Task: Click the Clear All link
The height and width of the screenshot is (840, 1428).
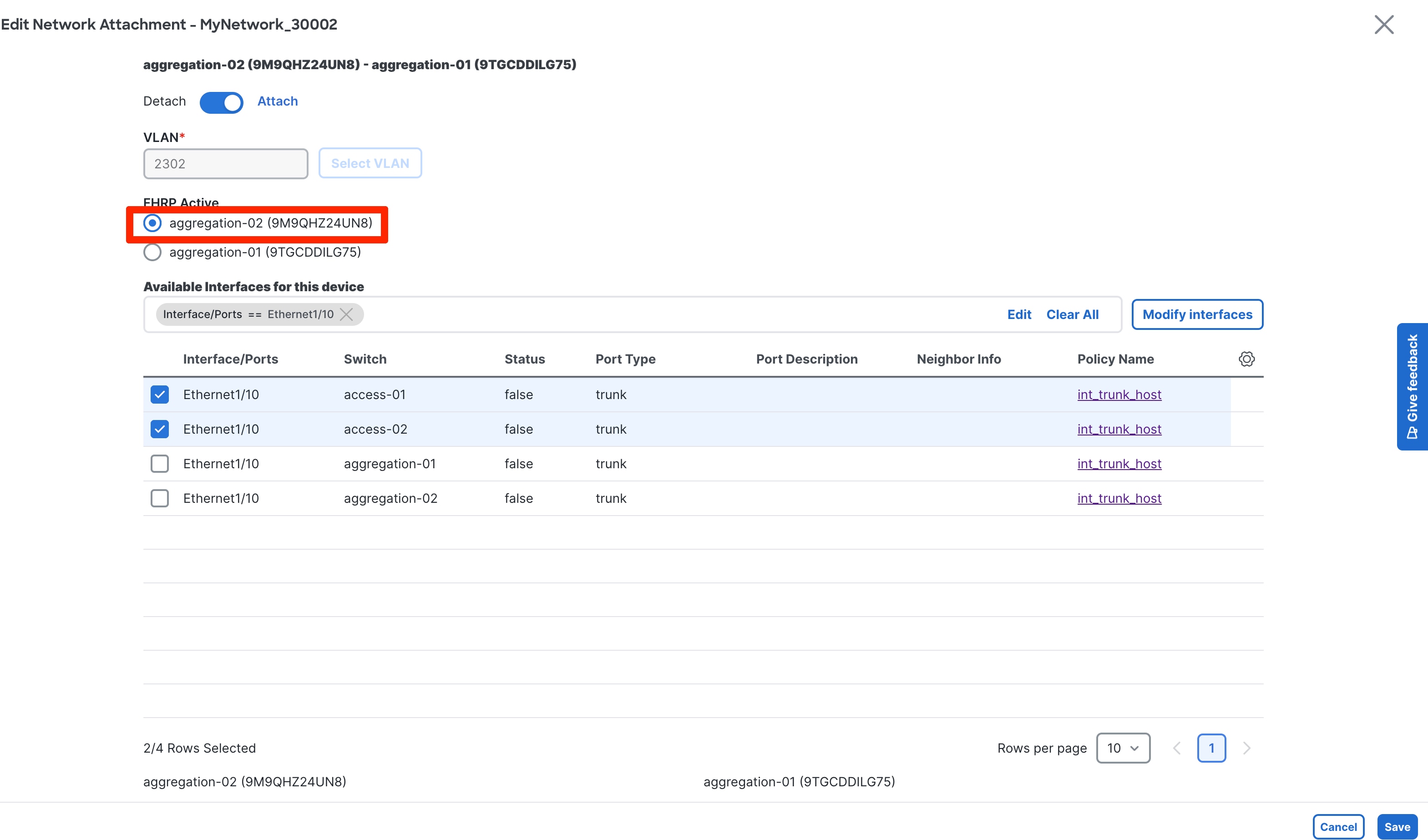Action: tap(1072, 314)
